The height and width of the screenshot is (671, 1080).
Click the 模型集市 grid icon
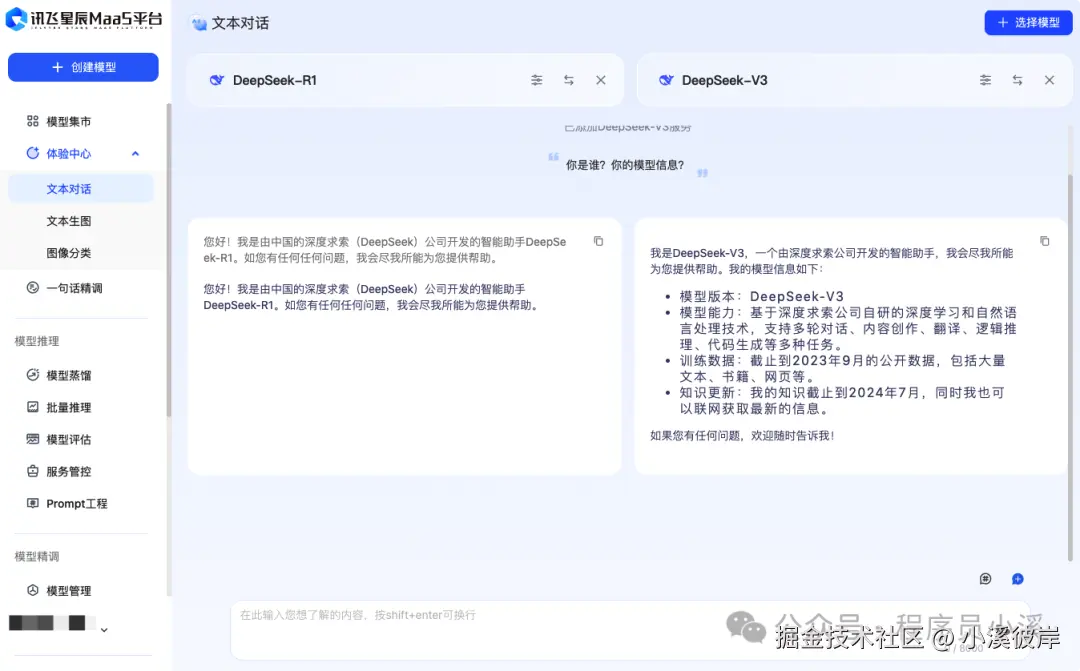32,121
